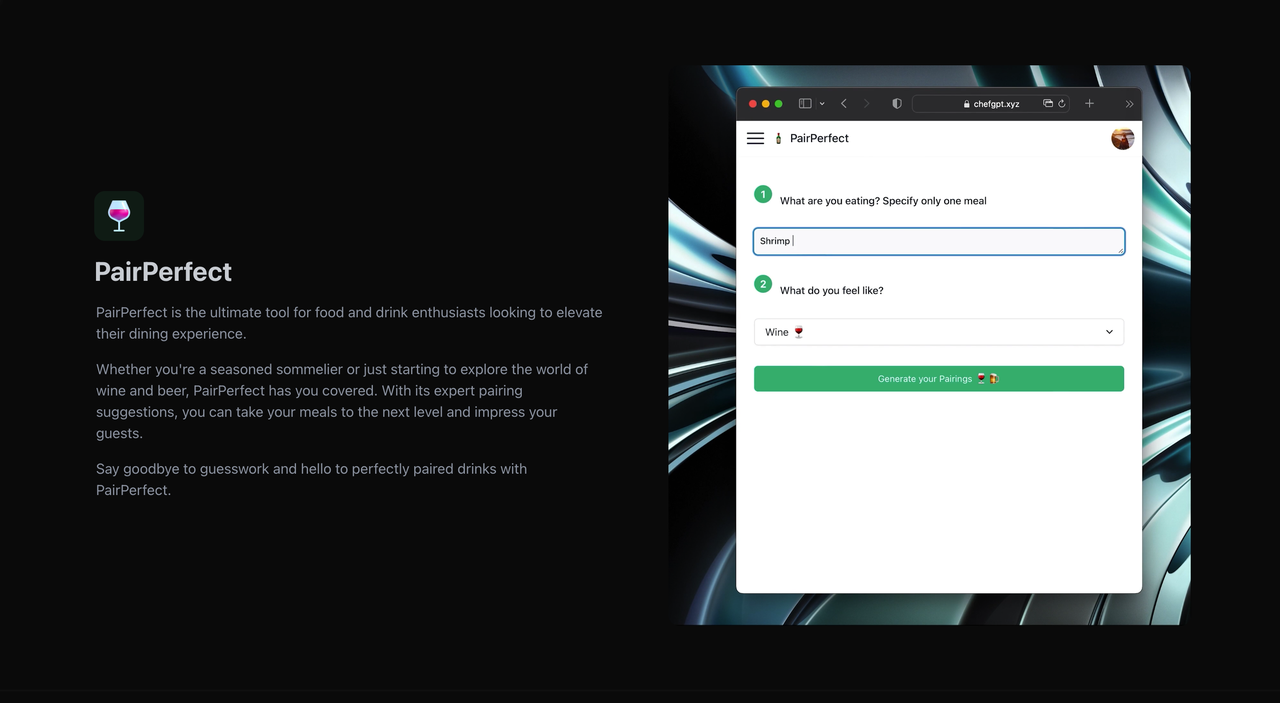1280x703 pixels.
Task: Open a new tab with plus icon
Action: 1089,103
